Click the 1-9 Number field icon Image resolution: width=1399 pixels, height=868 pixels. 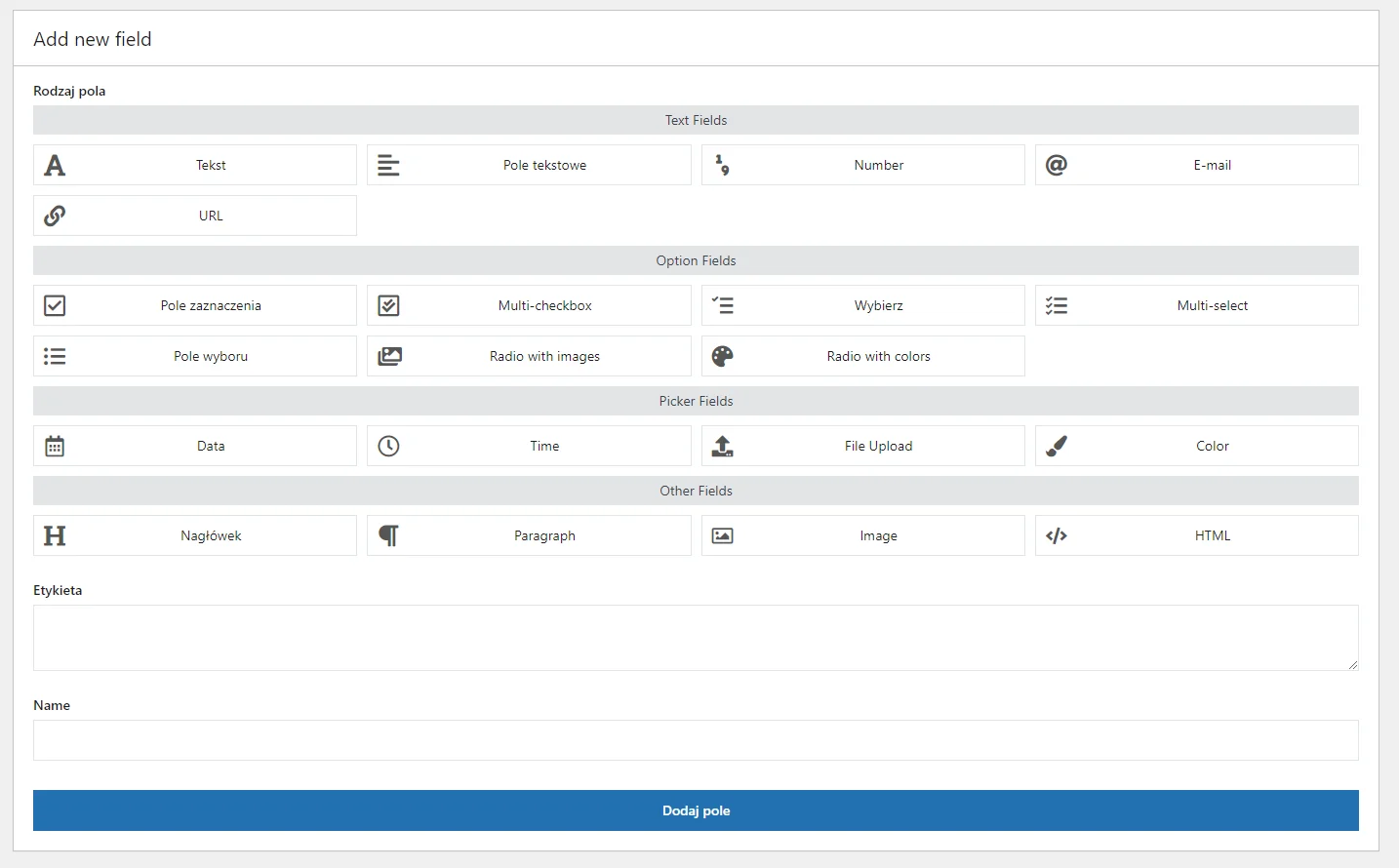pos(723,166)
